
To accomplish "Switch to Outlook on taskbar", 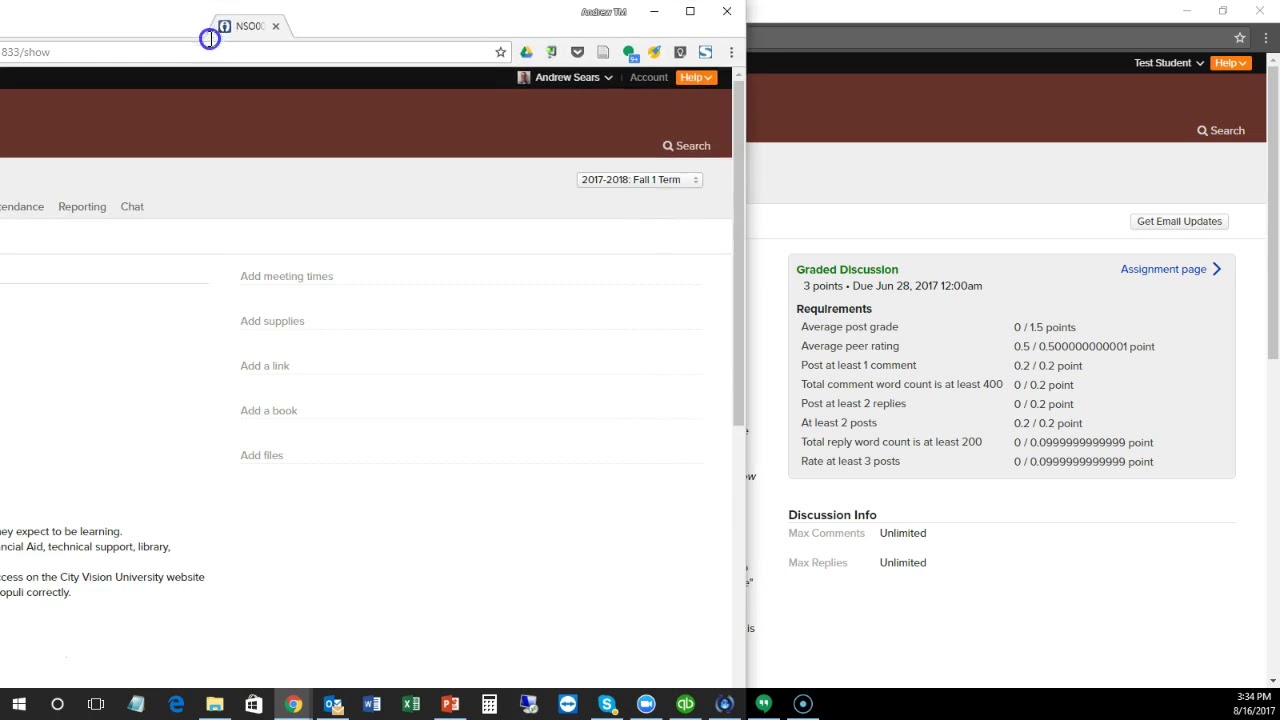I will pos(332,704).
